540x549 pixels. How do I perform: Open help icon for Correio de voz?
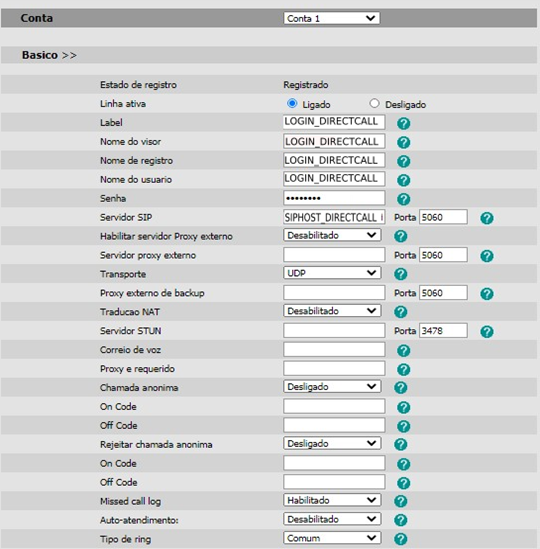[x=403, y=350]
